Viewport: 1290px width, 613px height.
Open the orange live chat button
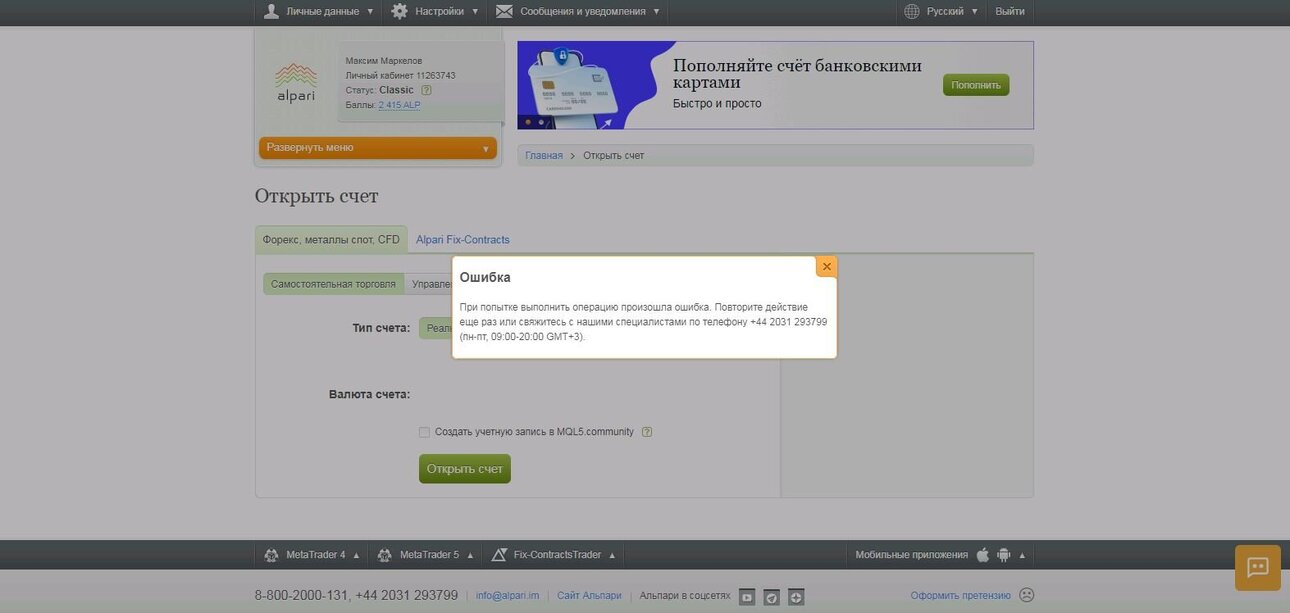(1258, 568)
